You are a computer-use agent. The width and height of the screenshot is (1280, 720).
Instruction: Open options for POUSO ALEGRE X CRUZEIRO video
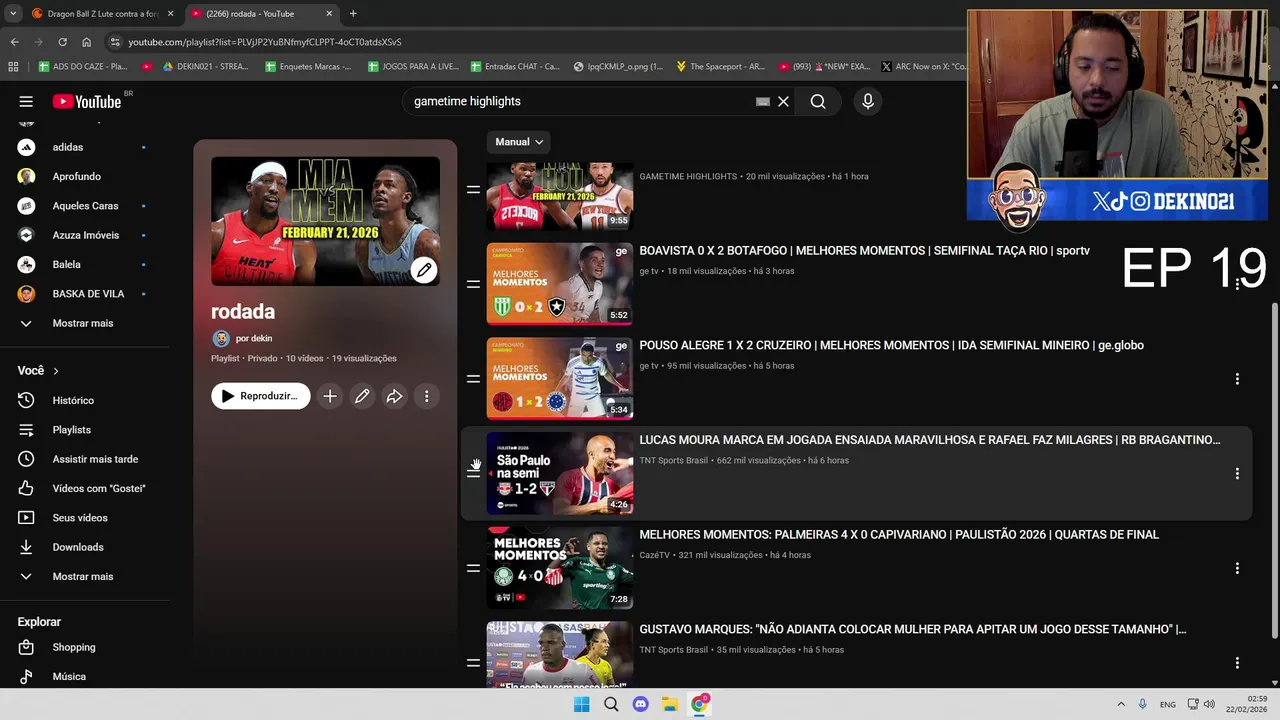click(1237, 379)
